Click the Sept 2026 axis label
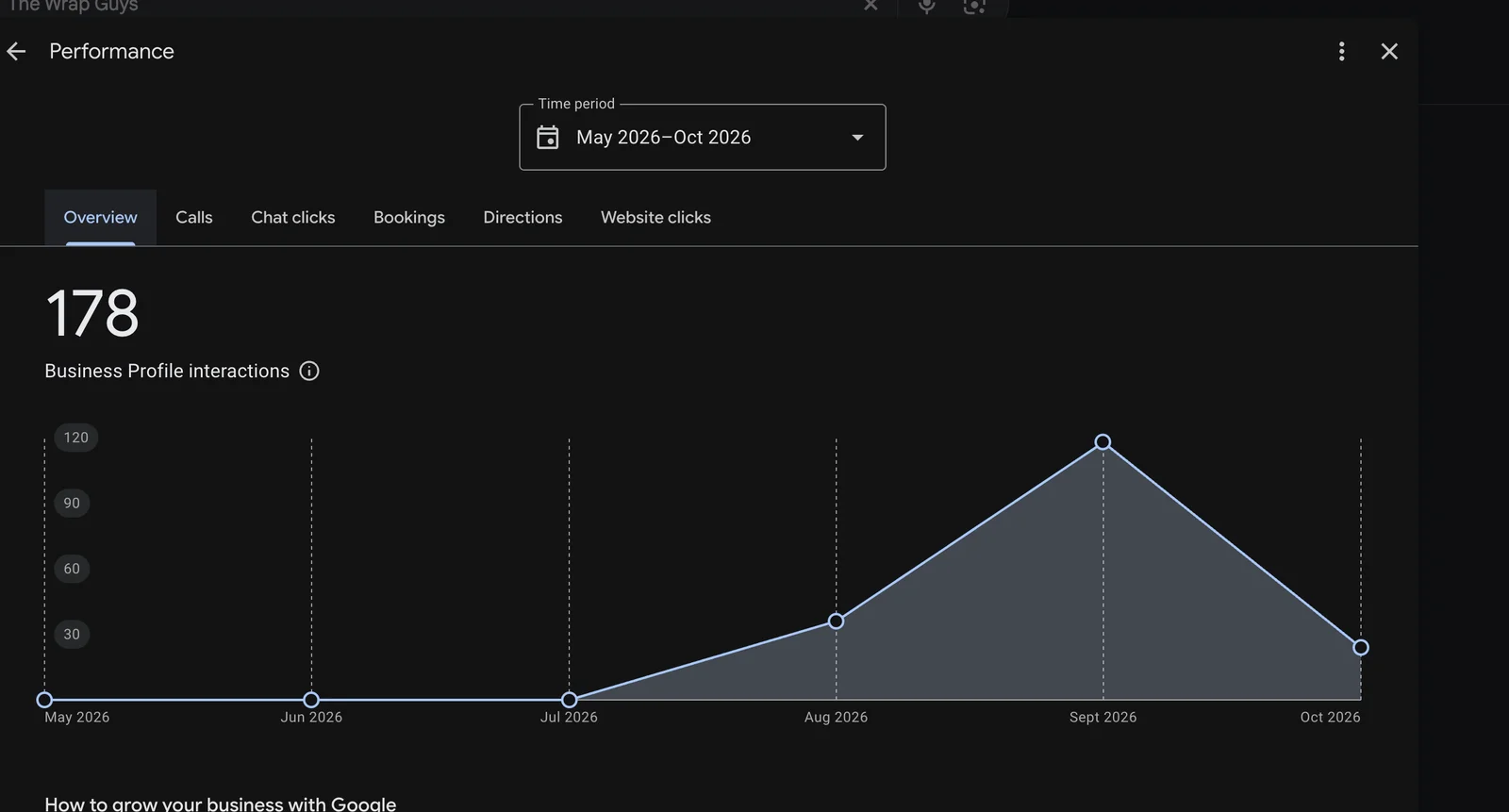This screenshot has height=812, width=1509. 1103,717
